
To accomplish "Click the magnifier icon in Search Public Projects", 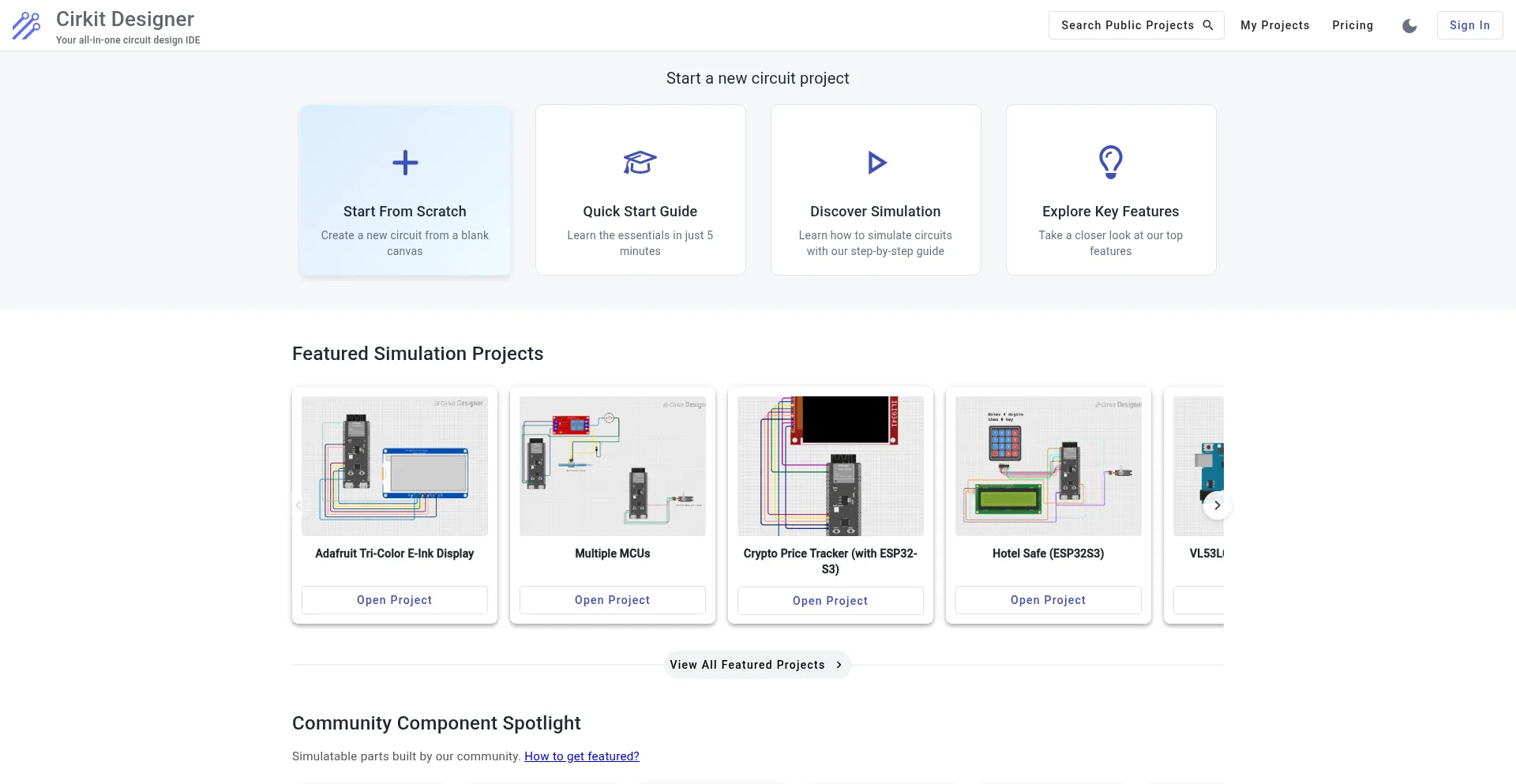I will (x=1207, y=25).
